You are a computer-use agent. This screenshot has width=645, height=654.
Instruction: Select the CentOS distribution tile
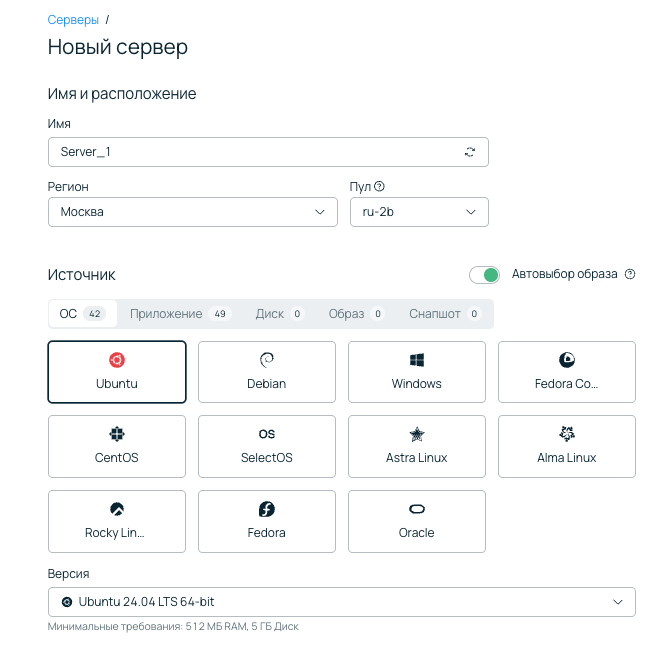pyautogui.click(x=117, y=446)
